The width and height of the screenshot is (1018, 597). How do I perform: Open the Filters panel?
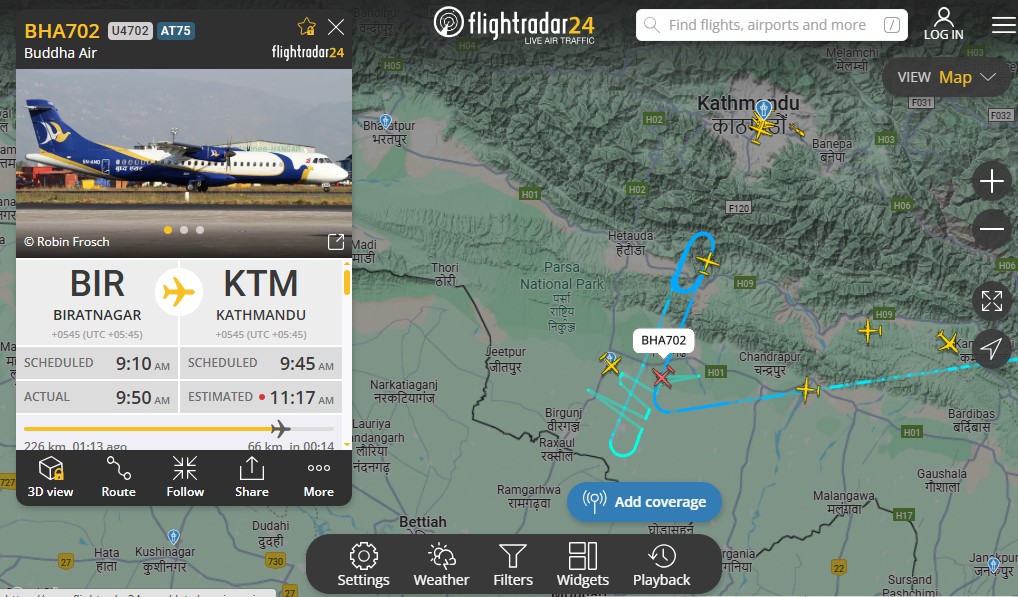click(513, 565)
